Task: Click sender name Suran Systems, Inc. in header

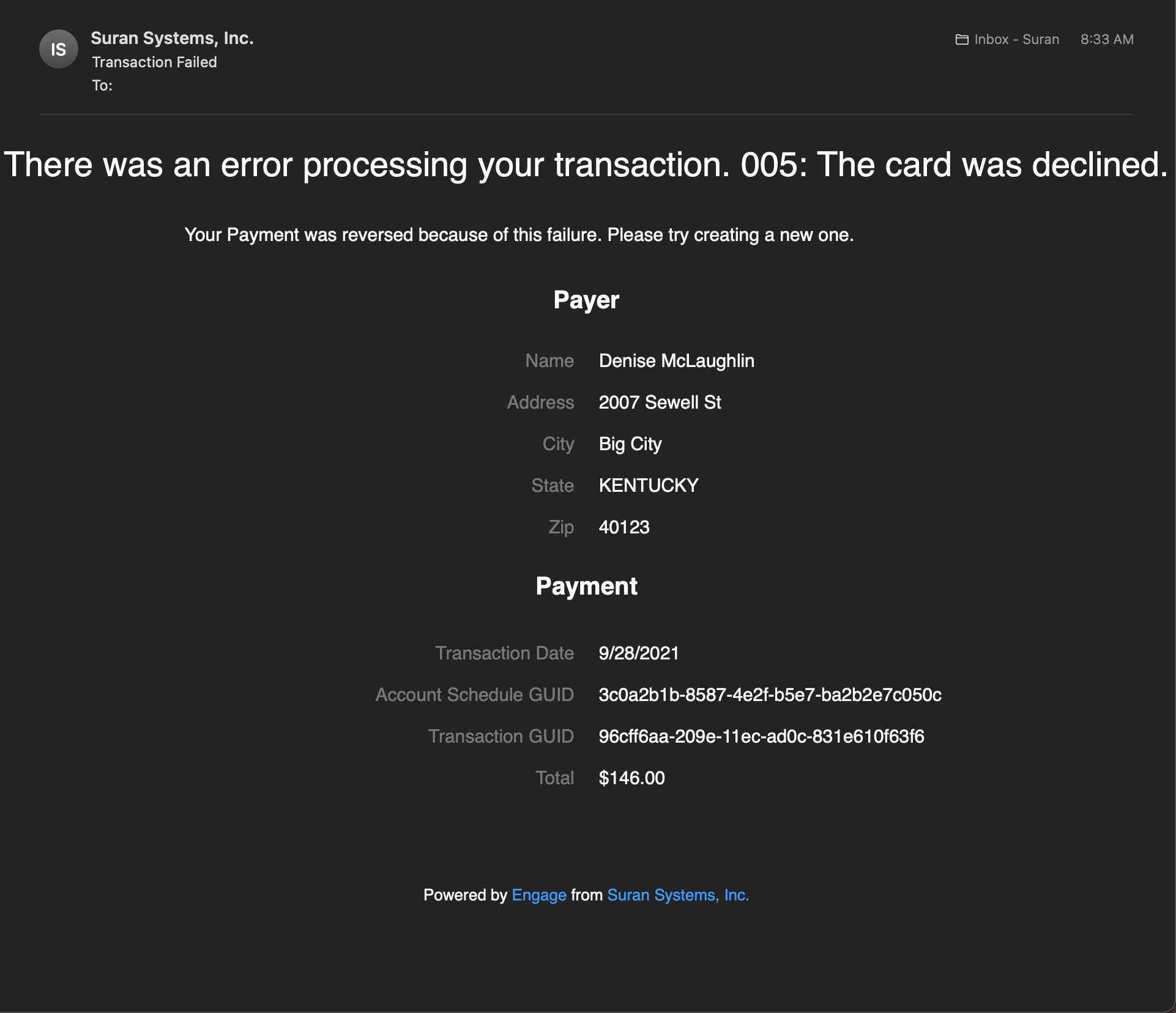Action: 172,38
